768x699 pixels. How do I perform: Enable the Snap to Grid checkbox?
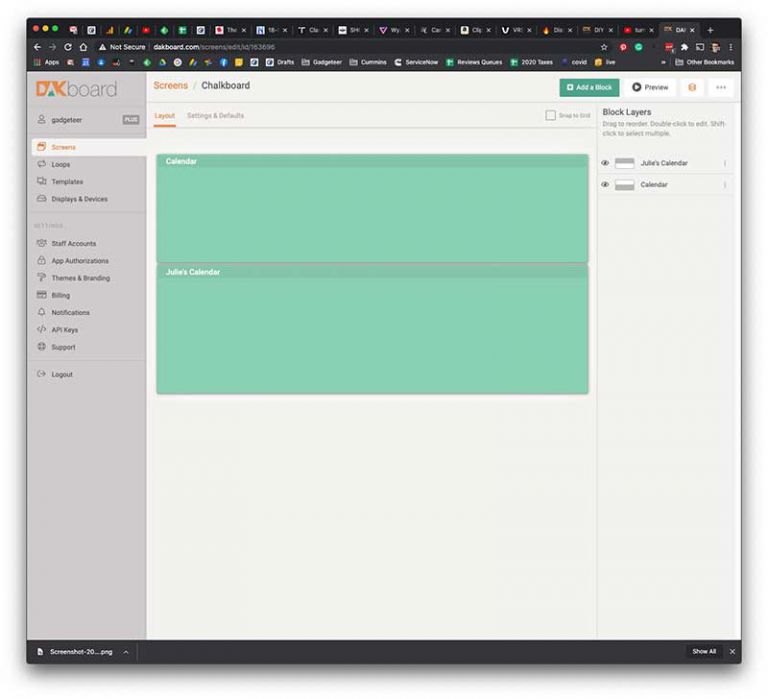(x=551, y=116)
